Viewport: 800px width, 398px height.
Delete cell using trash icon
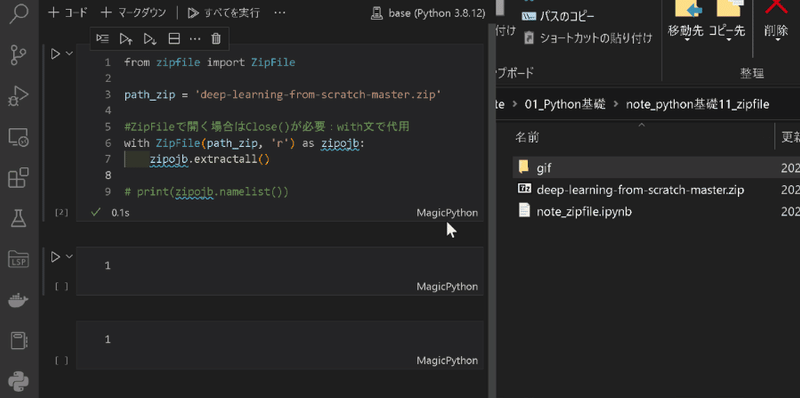pos(216,39)
